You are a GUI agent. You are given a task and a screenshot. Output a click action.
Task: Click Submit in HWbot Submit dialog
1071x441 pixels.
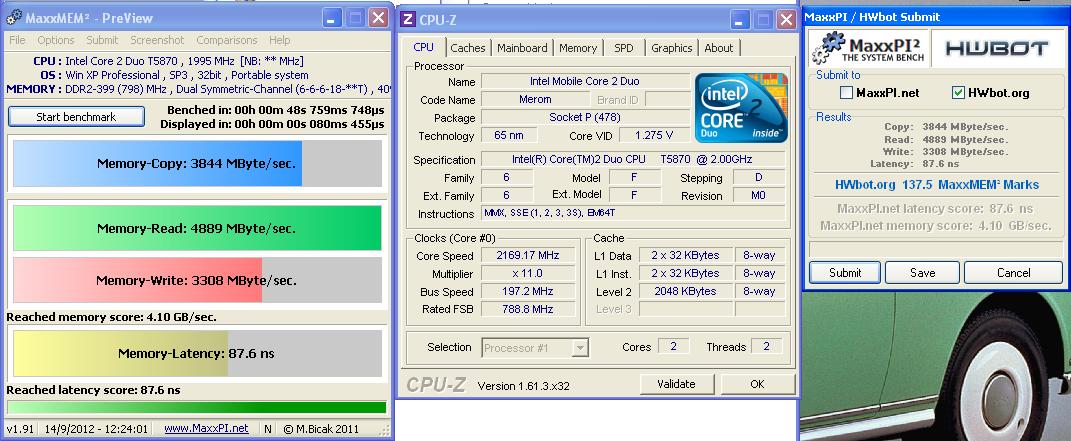coord(845,272)
